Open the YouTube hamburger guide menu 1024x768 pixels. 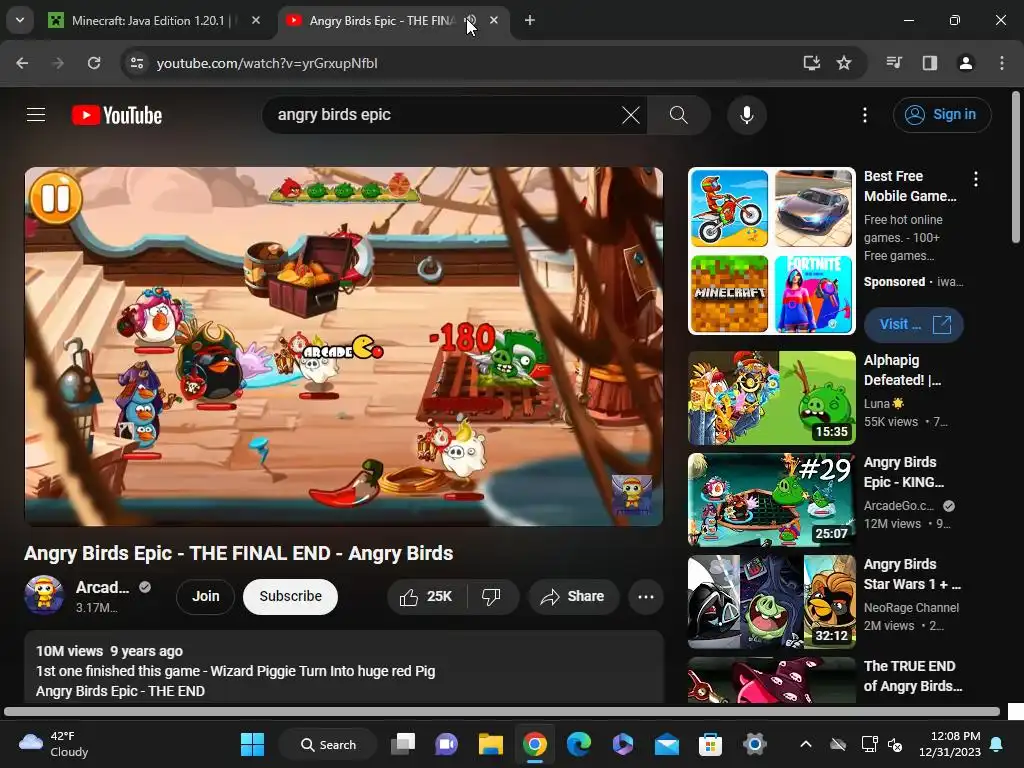[36, 115]
